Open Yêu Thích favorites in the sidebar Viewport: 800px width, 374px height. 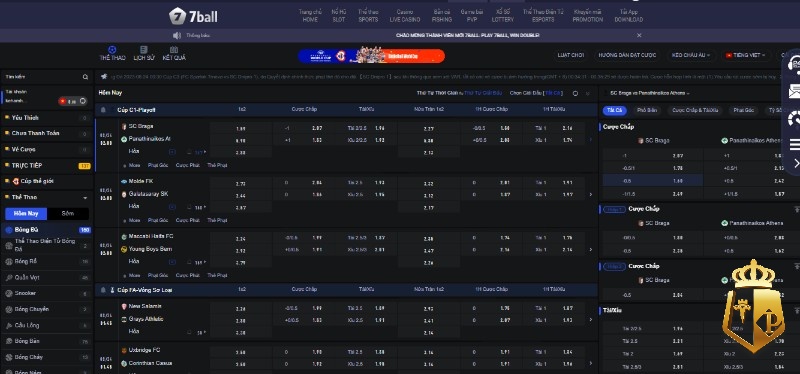click(x=47, y=118)
